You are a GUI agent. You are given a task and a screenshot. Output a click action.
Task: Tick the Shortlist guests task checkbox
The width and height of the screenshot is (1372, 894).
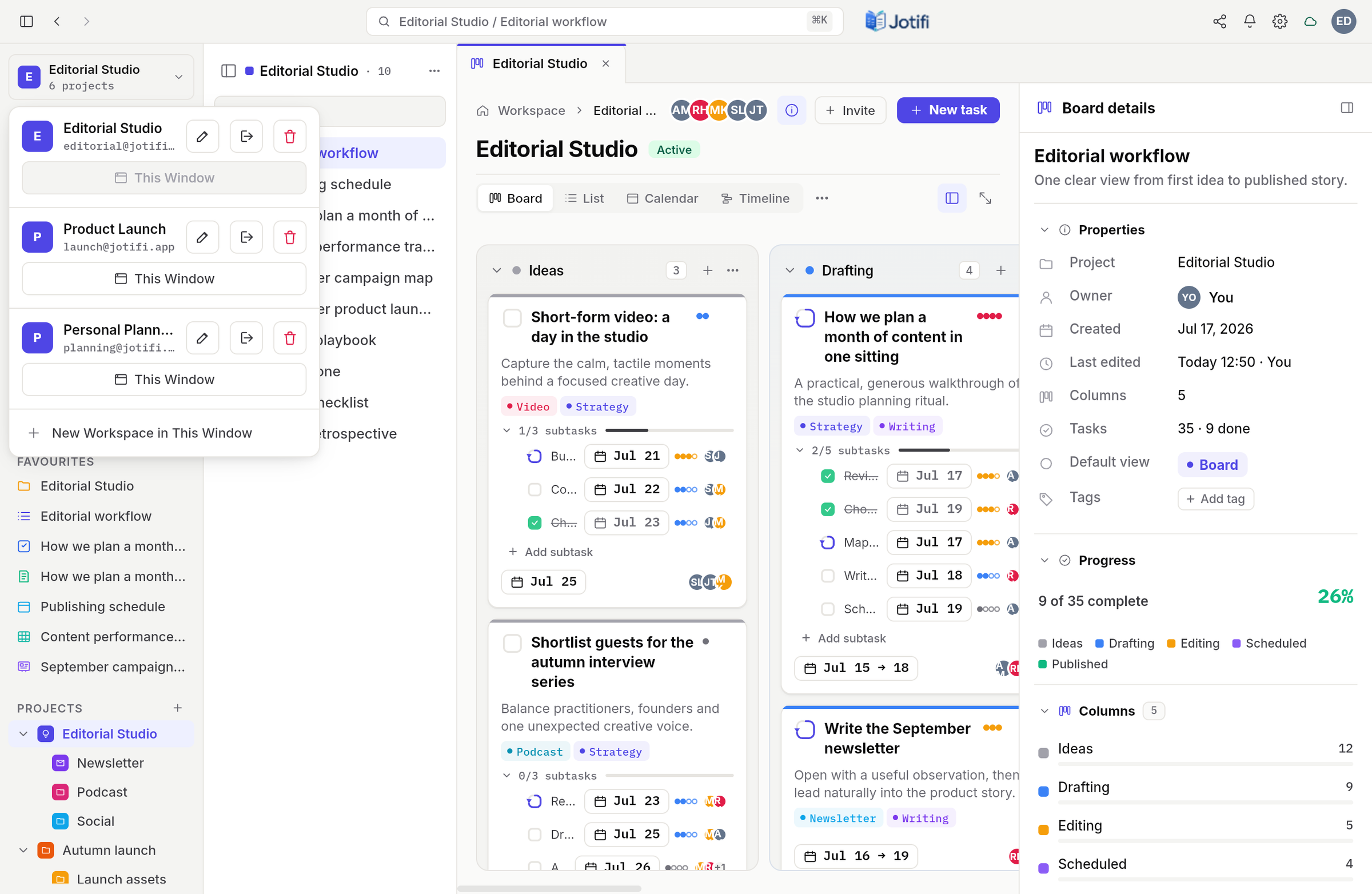pos(512,642)
